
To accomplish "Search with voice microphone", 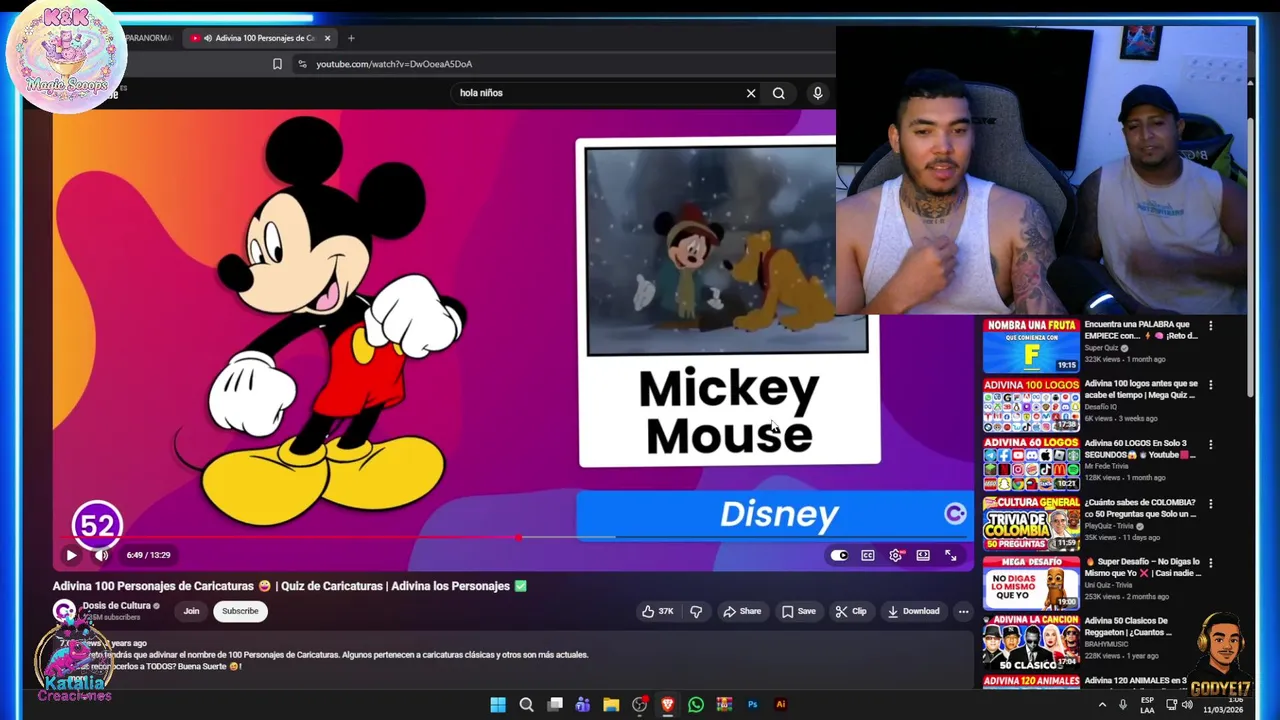I will [818, 93].
